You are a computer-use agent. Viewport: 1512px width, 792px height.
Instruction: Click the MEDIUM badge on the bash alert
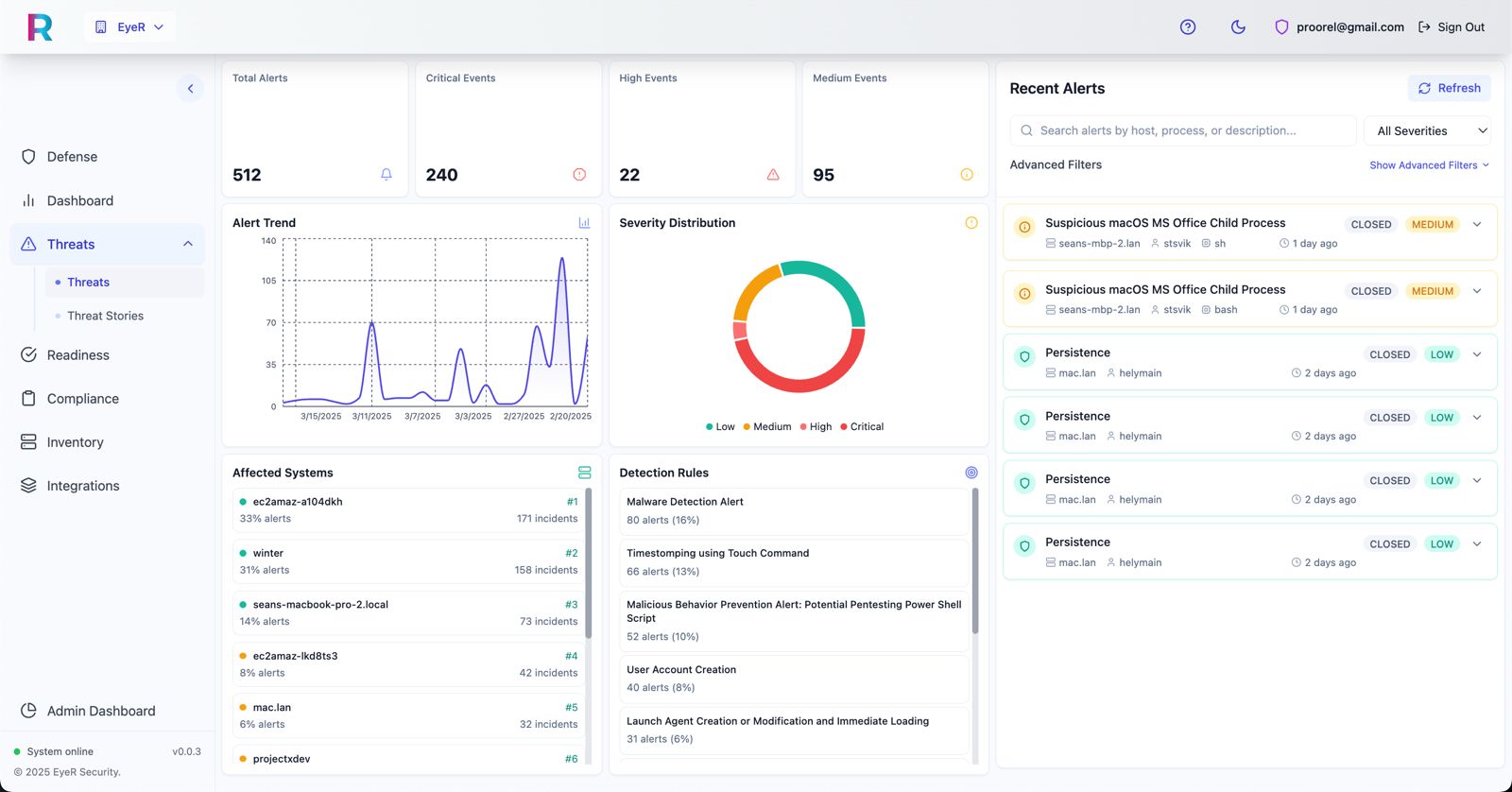click(1433, 291)
